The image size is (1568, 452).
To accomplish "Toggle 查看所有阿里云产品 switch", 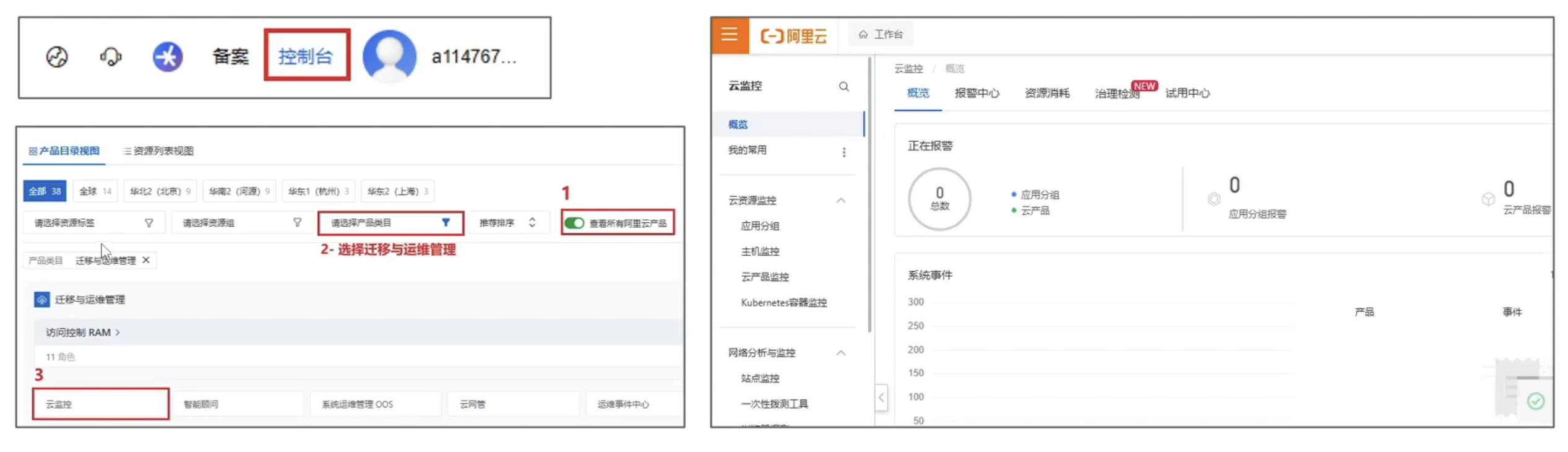I will coord(574,223).
